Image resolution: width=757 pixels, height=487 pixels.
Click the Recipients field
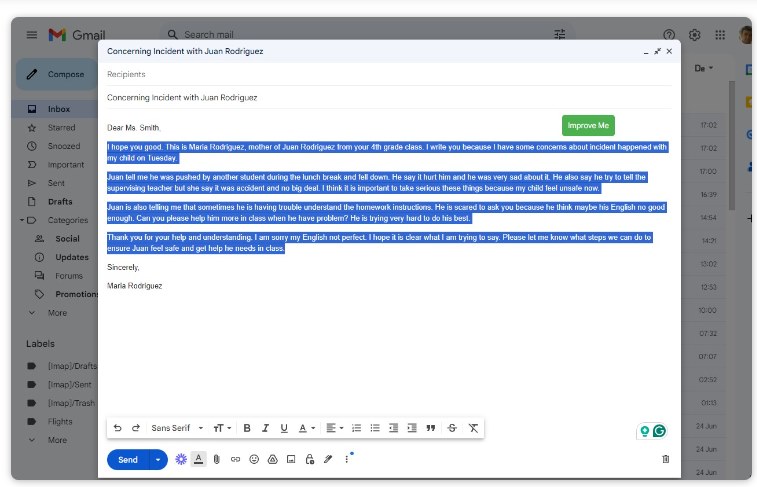[x=390, y=74]
